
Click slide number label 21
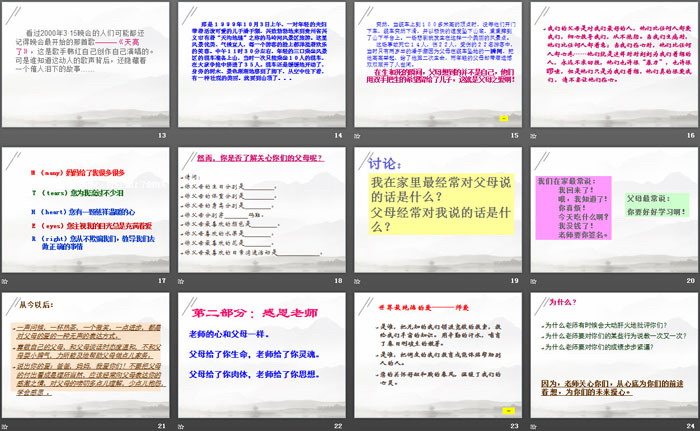[x=162, y=426]
